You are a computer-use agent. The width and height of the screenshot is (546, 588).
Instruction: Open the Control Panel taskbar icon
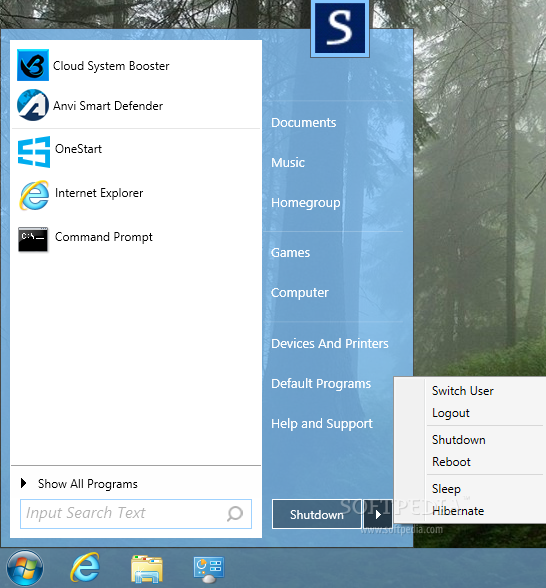(208, 569)
